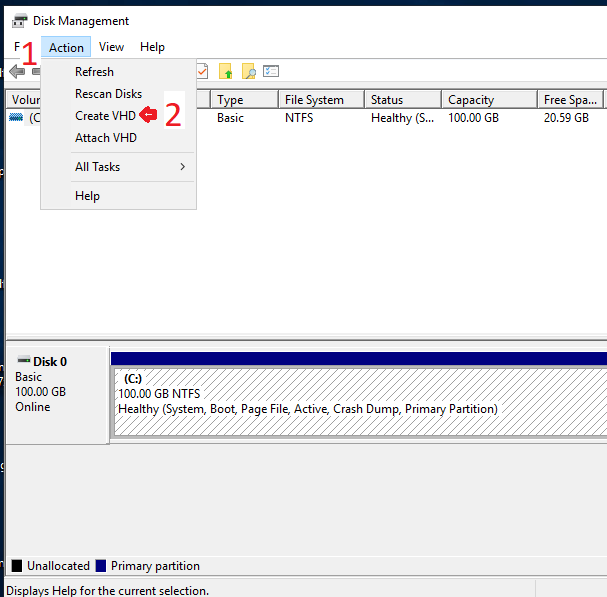The height and width of the screenshot is (597, 607).
Task: Open the Action menu
Action: point(66,47)
